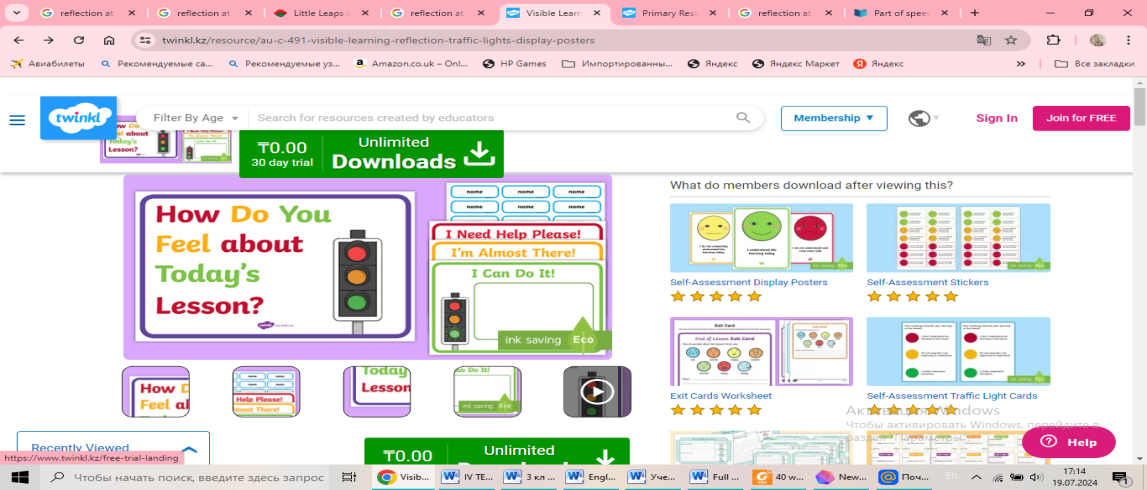Click the star rating under Self-Assessment Stickers
This screenshot has height=490, width=1147.
pyautogui.click(x=912, y=296)
